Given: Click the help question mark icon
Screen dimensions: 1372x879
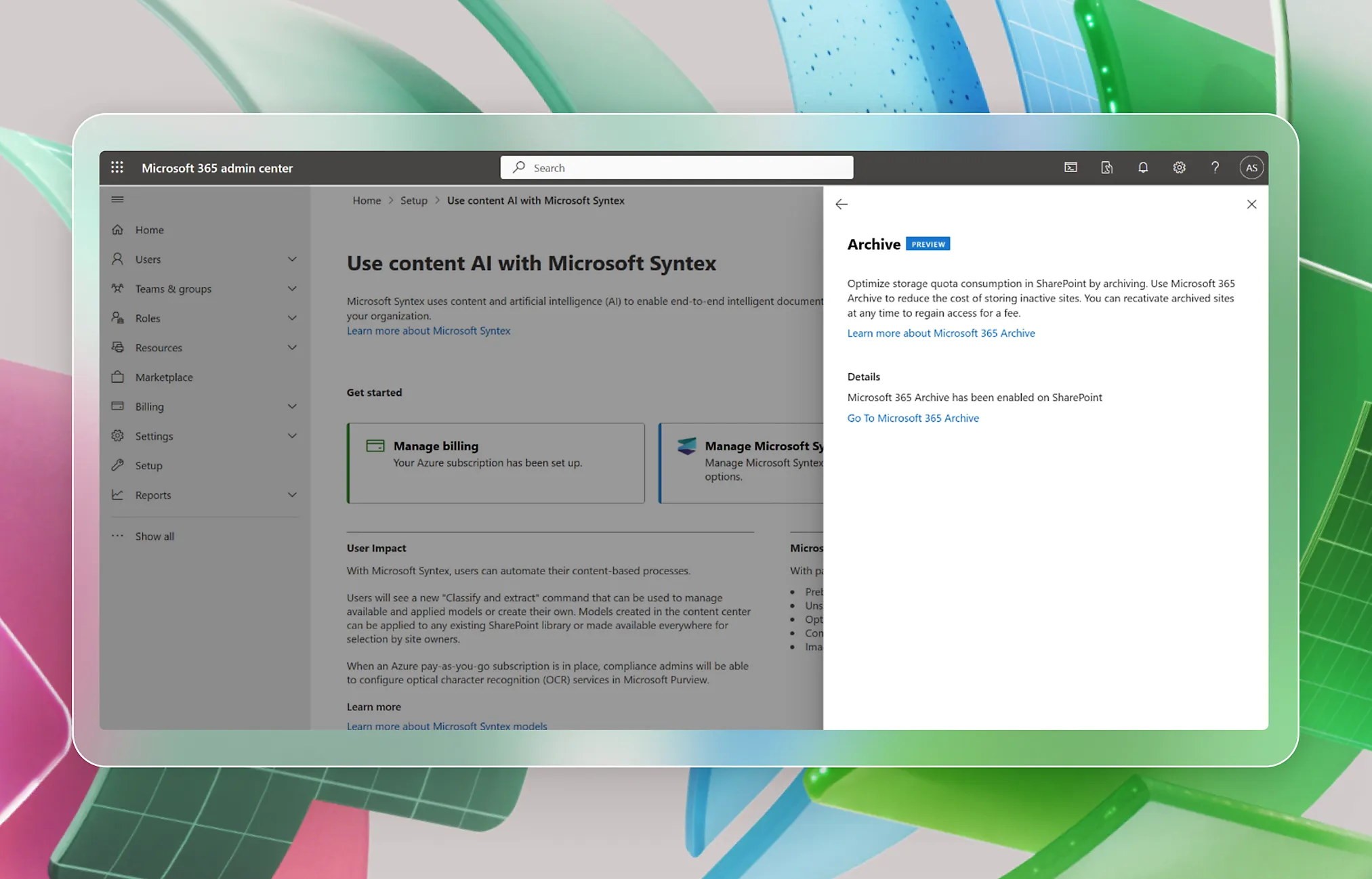Looking at the screenshot, I should [1215, 167].
